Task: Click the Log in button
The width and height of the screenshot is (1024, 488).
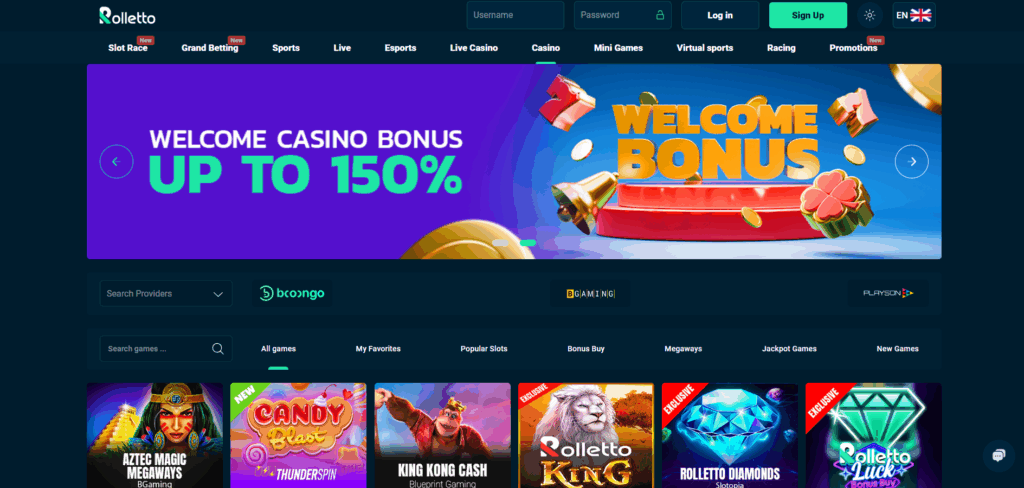Action: click(x=720, y=15)
